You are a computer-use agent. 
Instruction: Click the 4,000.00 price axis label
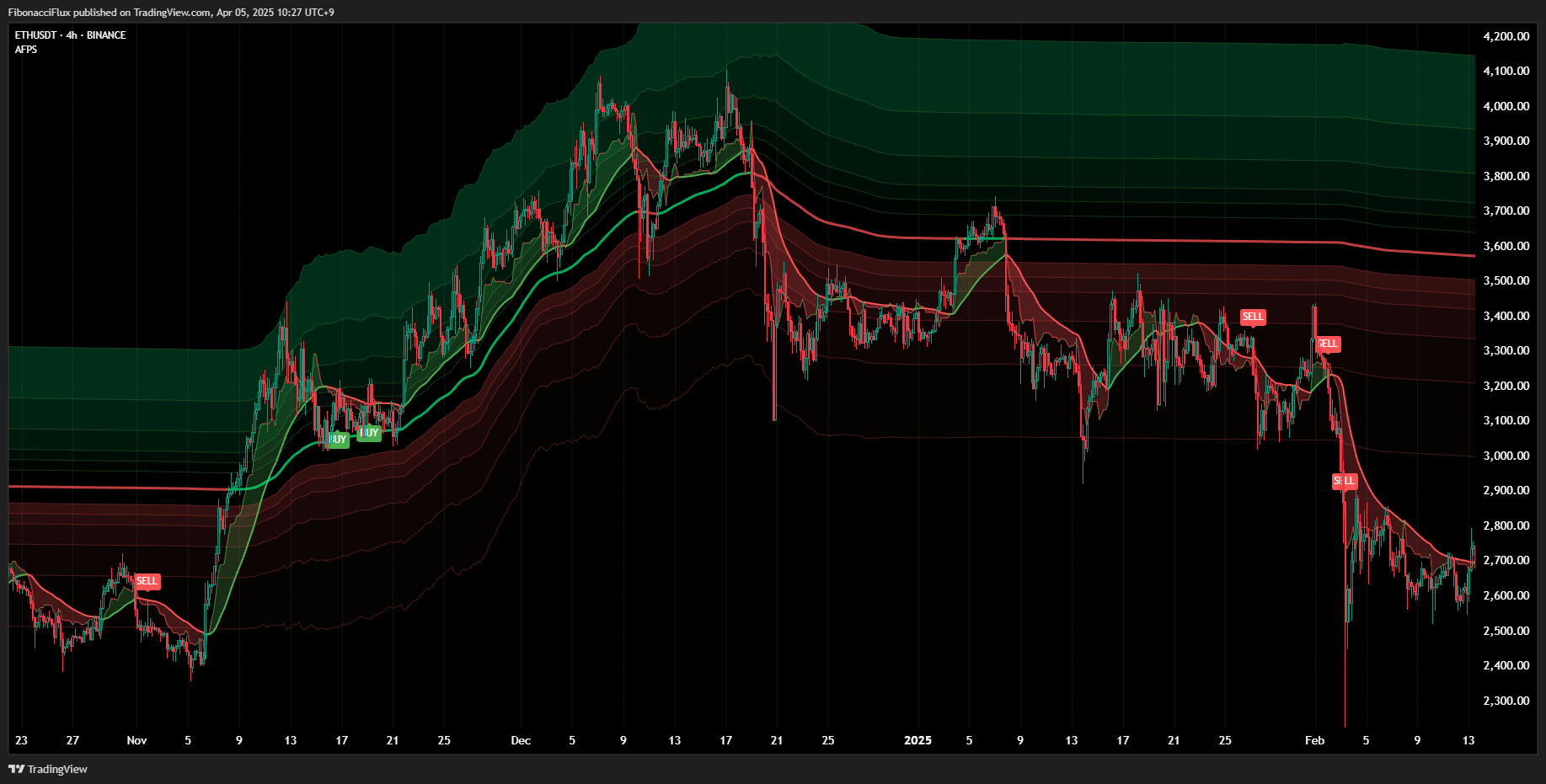(1506, 106)
